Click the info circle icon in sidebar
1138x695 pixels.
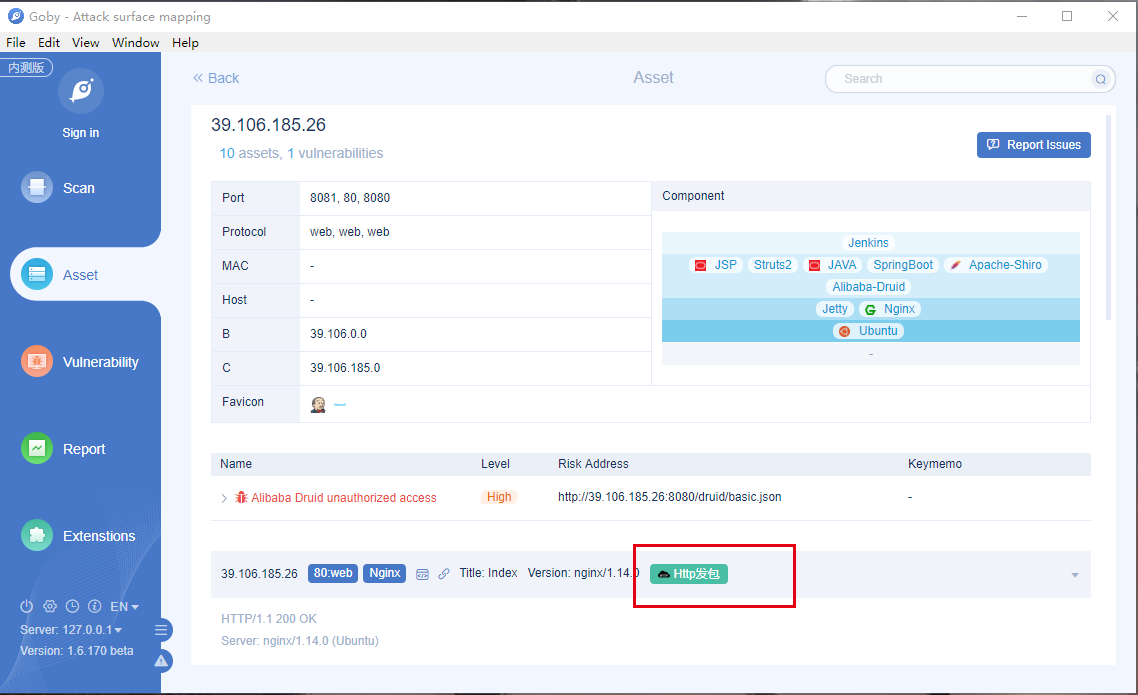94,606
